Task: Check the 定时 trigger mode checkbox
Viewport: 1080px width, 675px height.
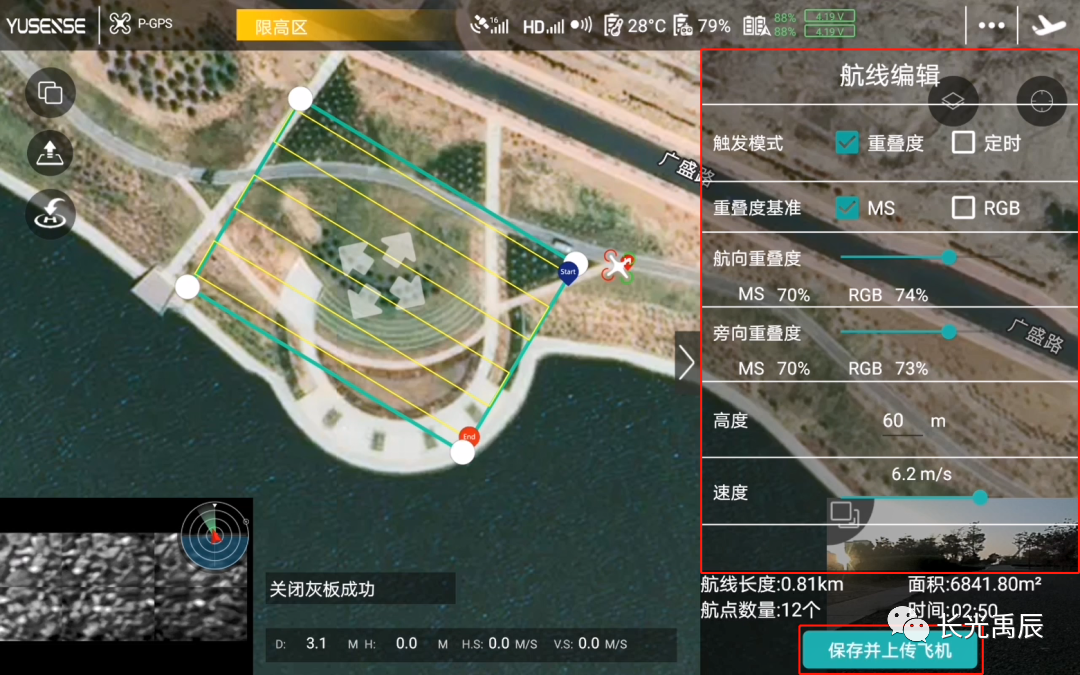Action: coord(963,142)
